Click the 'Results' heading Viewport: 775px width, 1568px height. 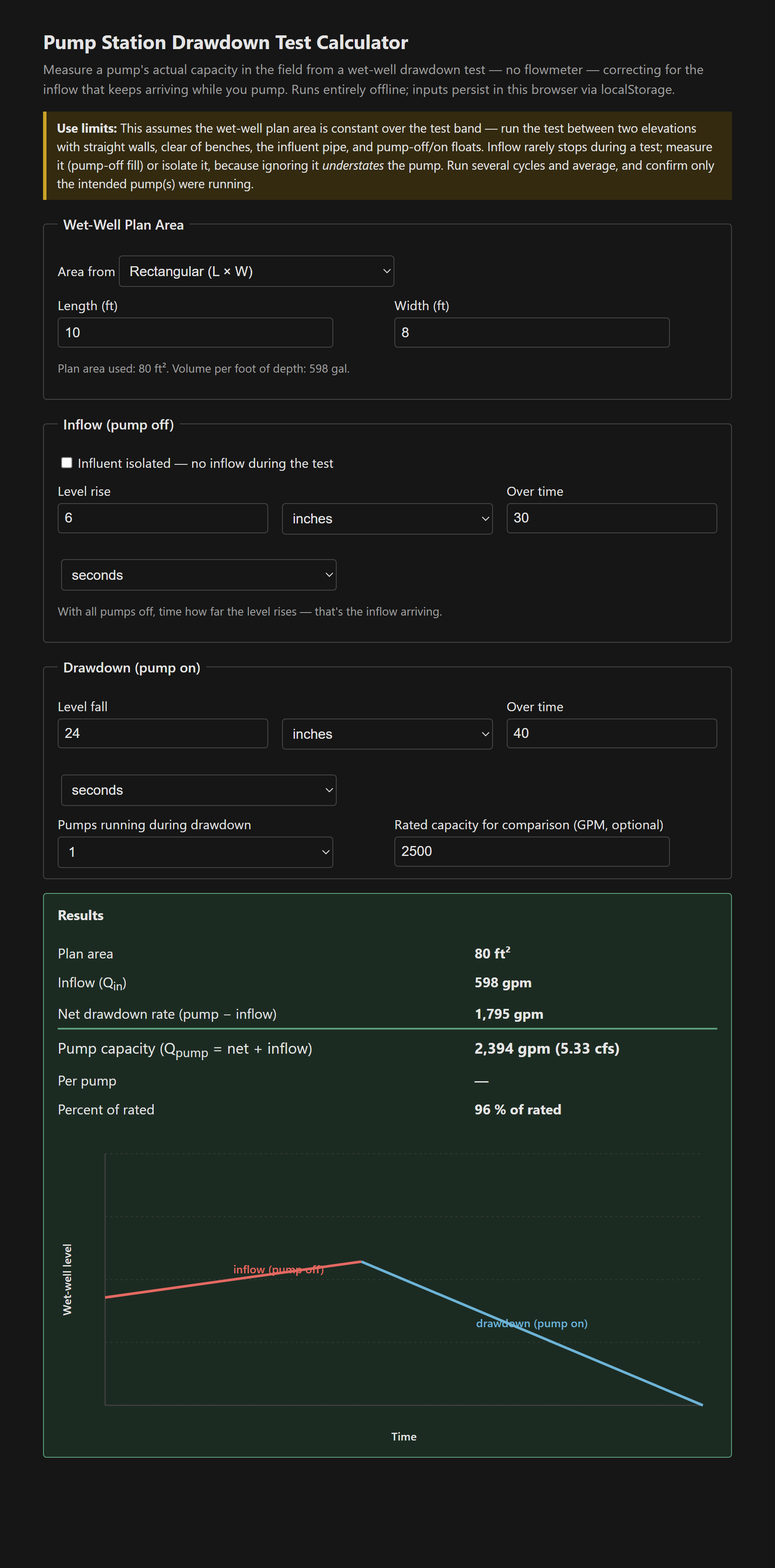click(x=80, y=915)
